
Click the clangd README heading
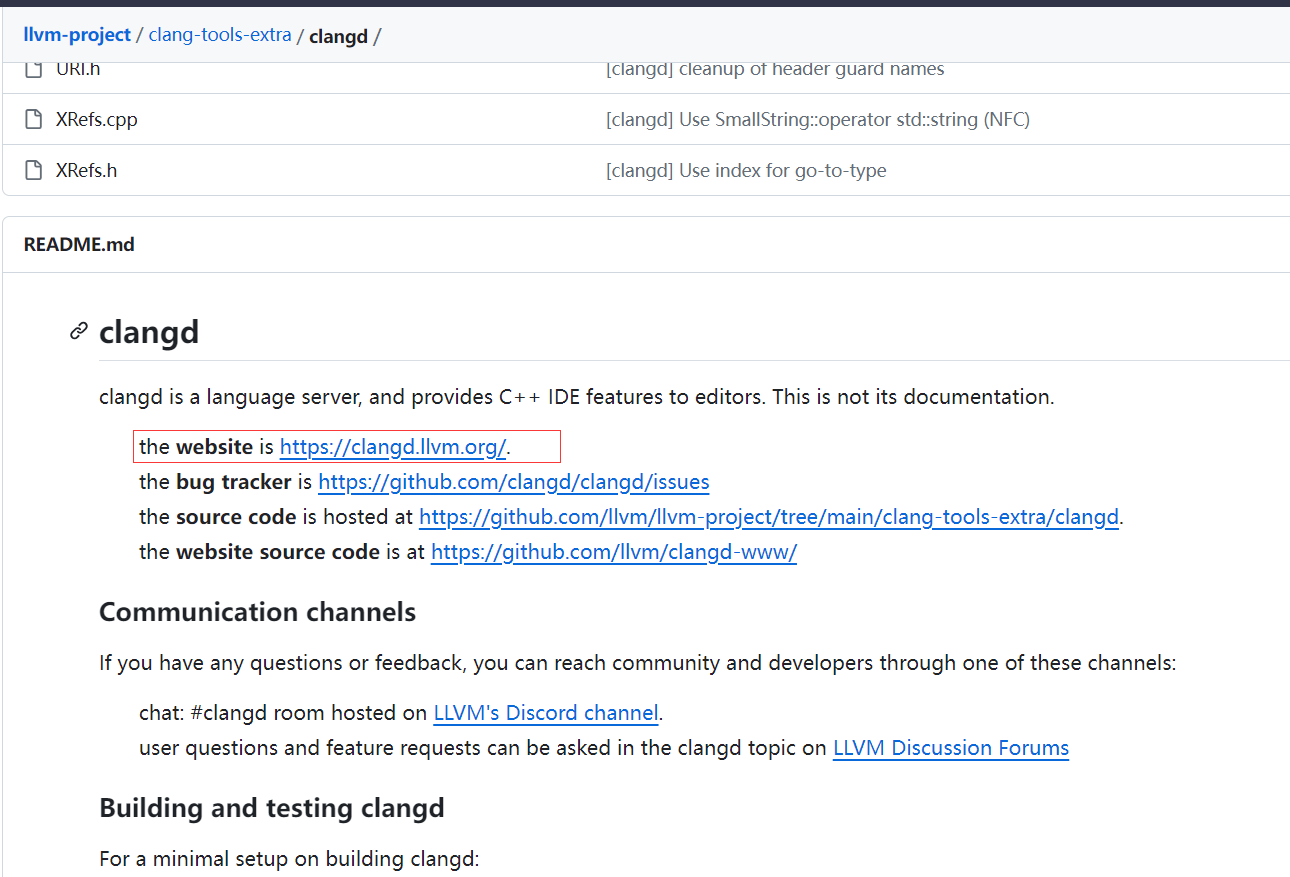(149, 332)
